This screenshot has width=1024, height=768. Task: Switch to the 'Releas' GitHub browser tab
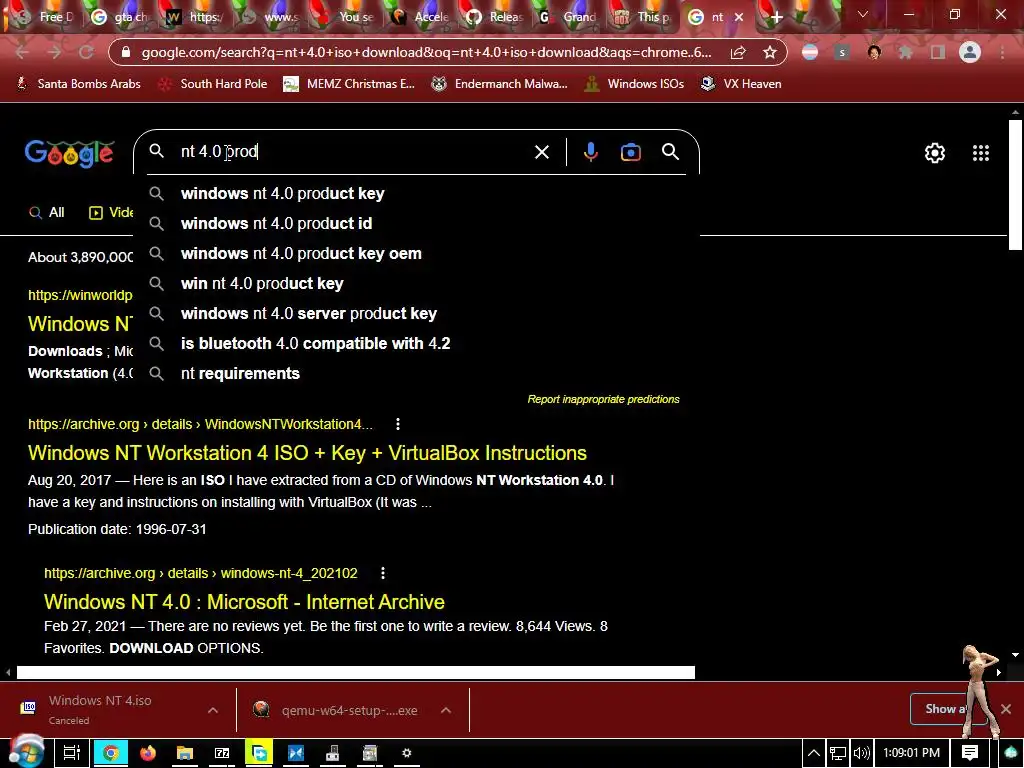pos(496,17)
